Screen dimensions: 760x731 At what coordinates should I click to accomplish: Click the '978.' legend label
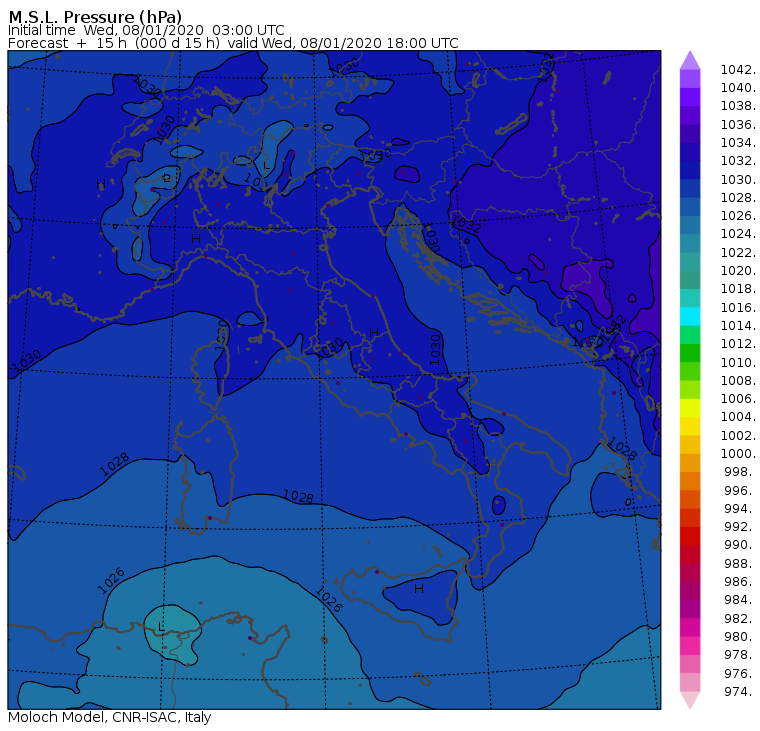[x=740, y=655]
